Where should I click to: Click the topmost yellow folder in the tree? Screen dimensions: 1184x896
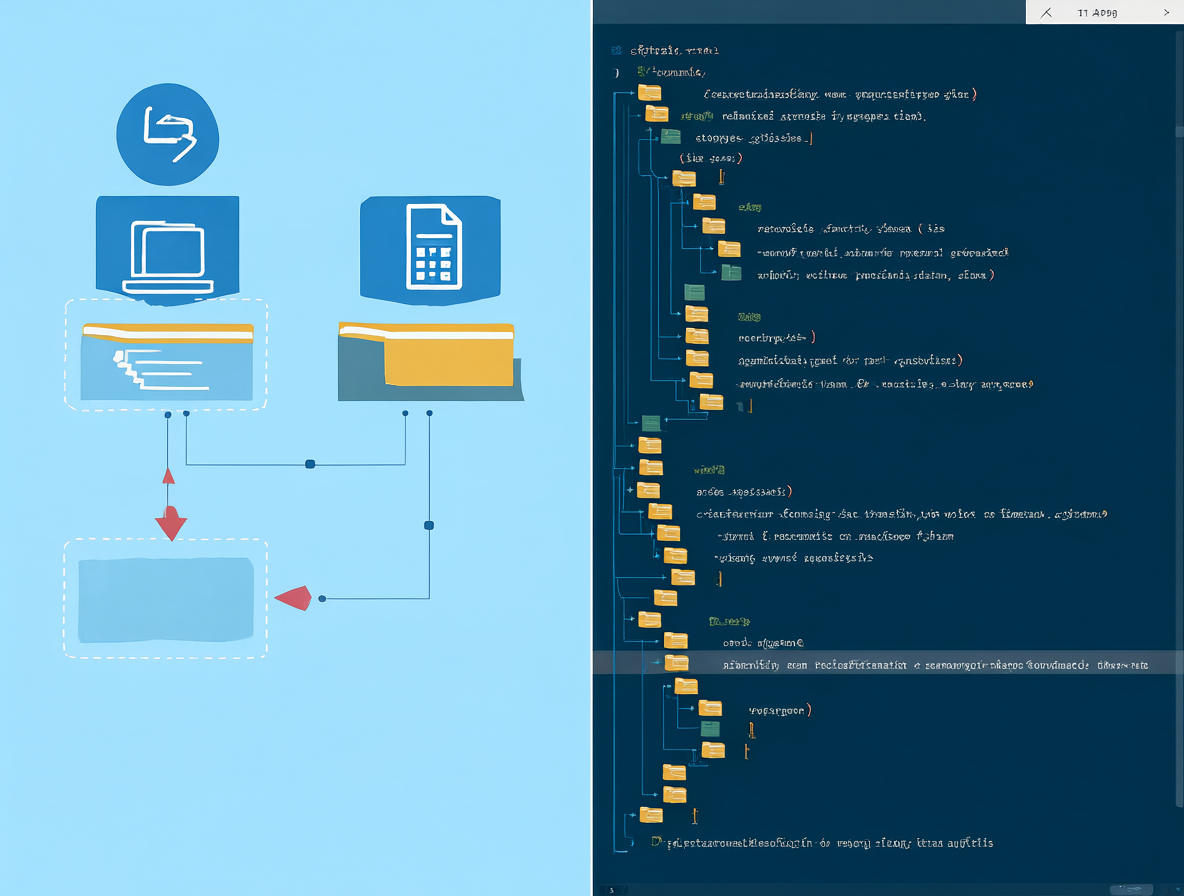pos(649,93)
